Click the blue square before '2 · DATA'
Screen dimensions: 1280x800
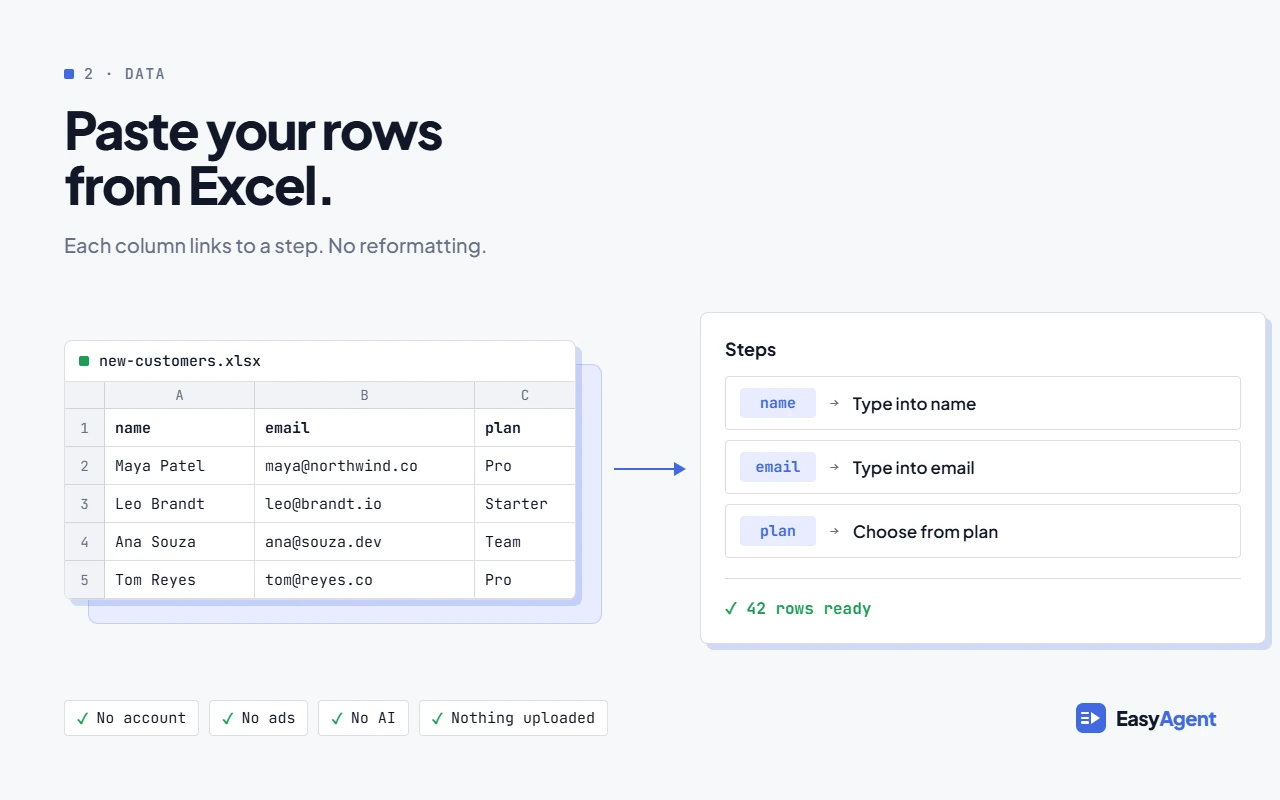point(69,74)
